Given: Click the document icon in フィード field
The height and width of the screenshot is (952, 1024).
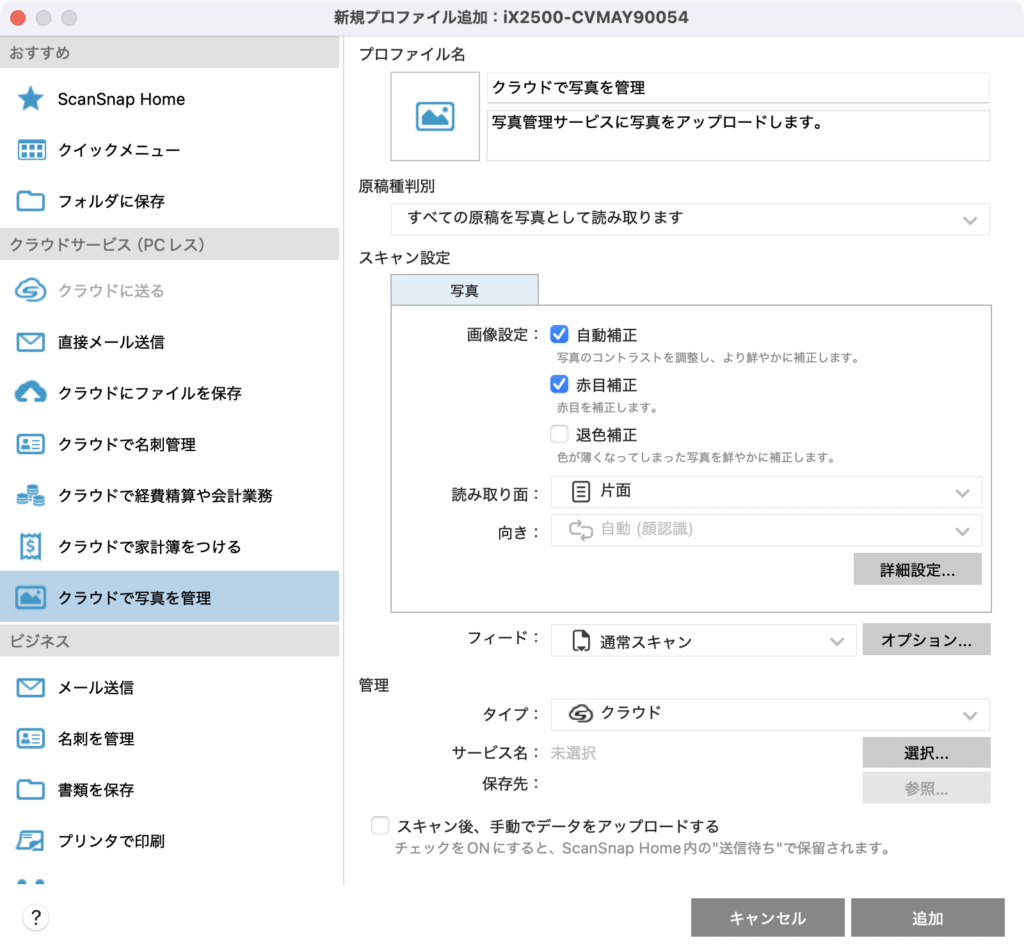Looking at the screenshot, I should [x=581, y=641].
